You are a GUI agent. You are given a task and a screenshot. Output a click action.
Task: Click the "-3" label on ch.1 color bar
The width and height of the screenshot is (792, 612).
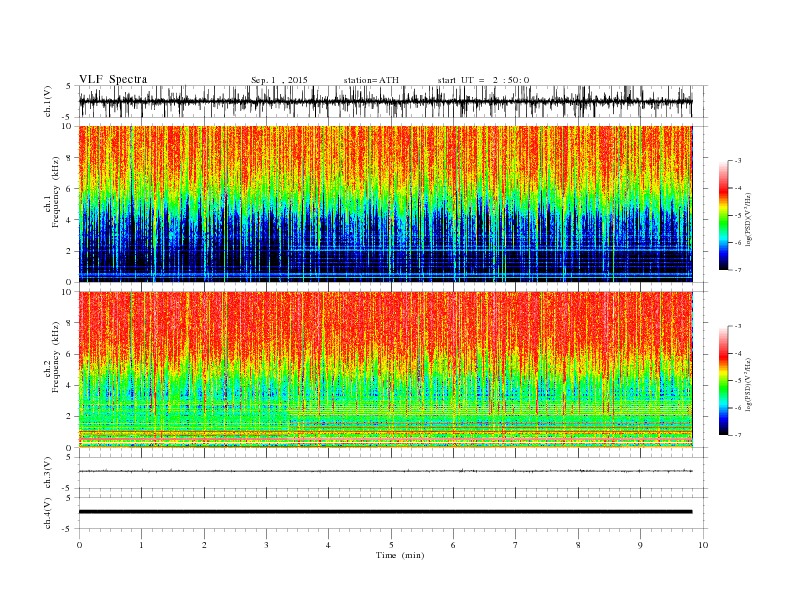pyautogui.click(x=737, y=161)
